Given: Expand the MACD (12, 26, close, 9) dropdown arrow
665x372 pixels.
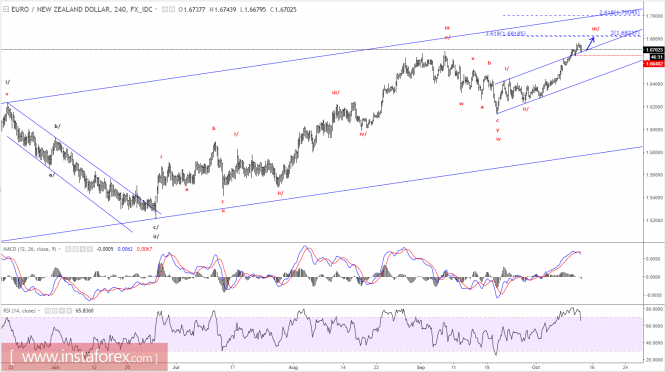Looking at the screenshot, I should coord(59,249).
